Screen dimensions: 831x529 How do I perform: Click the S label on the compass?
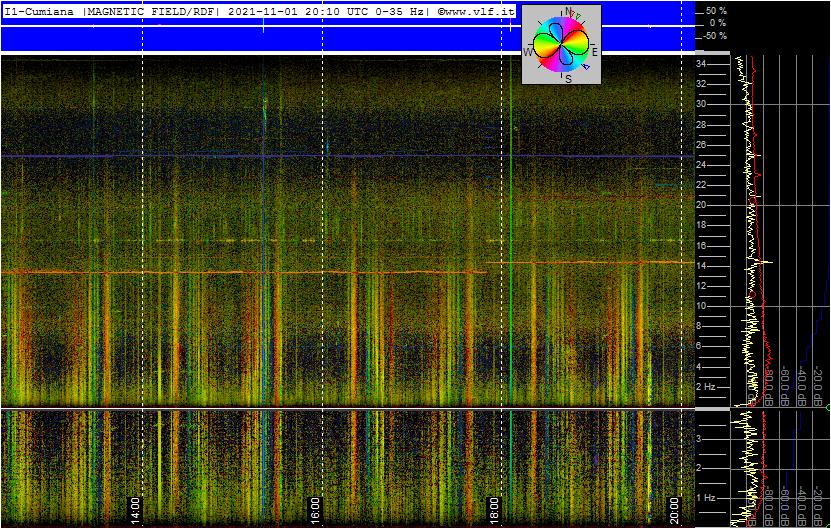pos(568,79)
